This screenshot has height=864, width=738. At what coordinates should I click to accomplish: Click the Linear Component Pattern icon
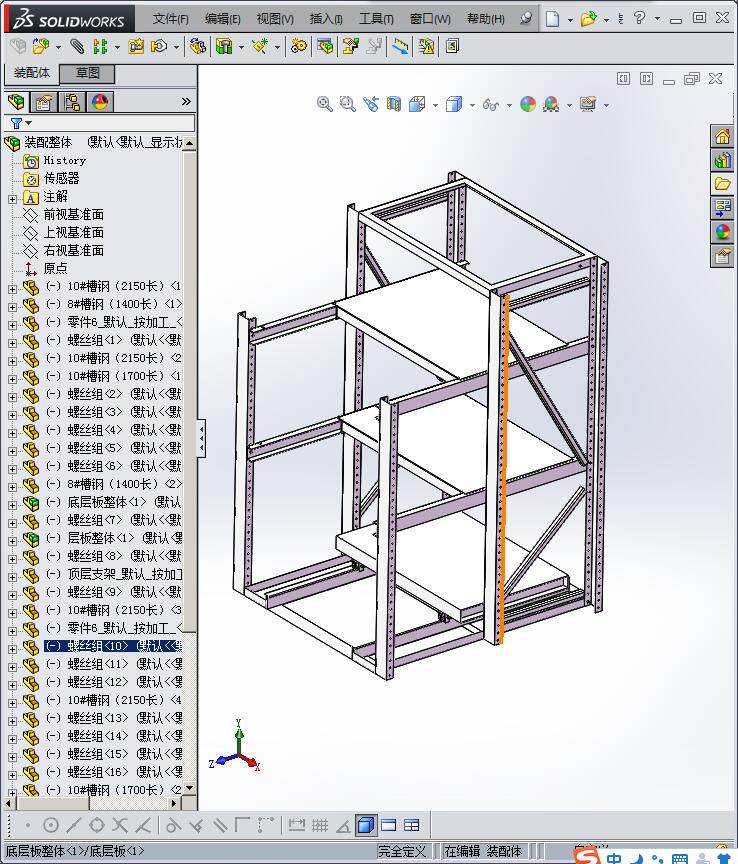(100, 46)
